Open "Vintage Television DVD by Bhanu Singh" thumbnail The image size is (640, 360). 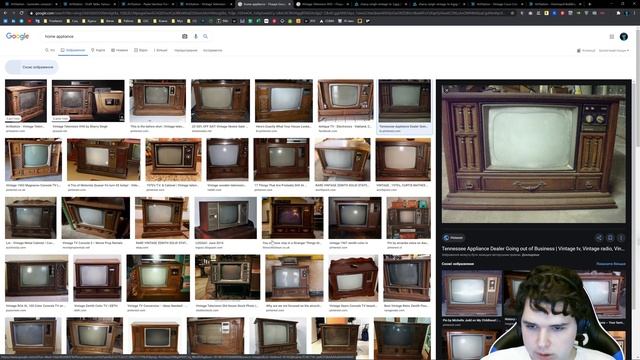[x=88, y=101]
